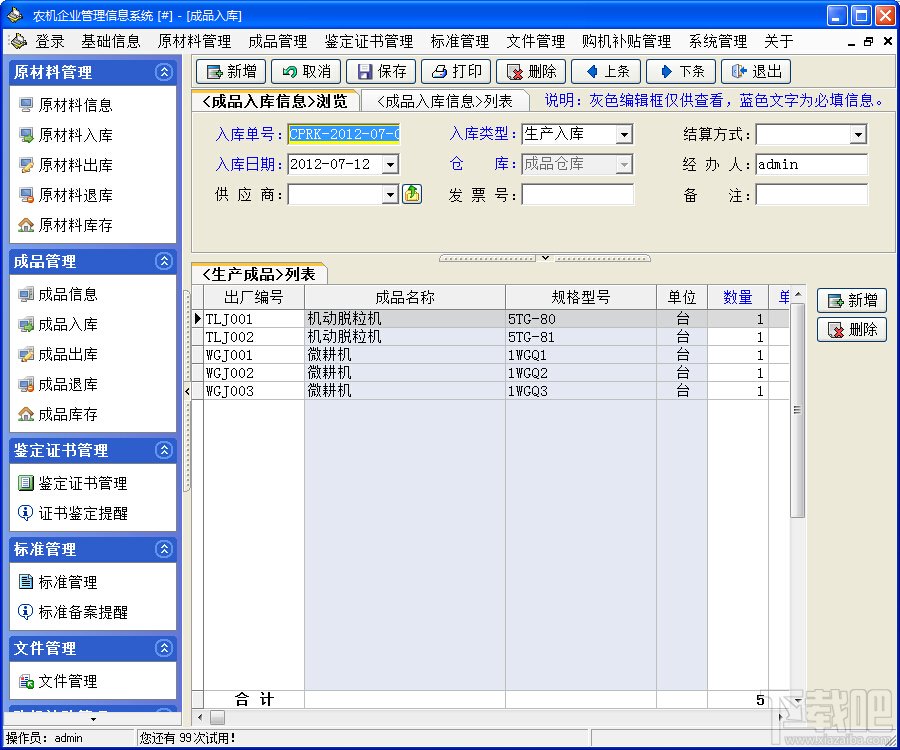
Task: Click the panel collapse splitter arrow
Action: click(x=545, y=258)
